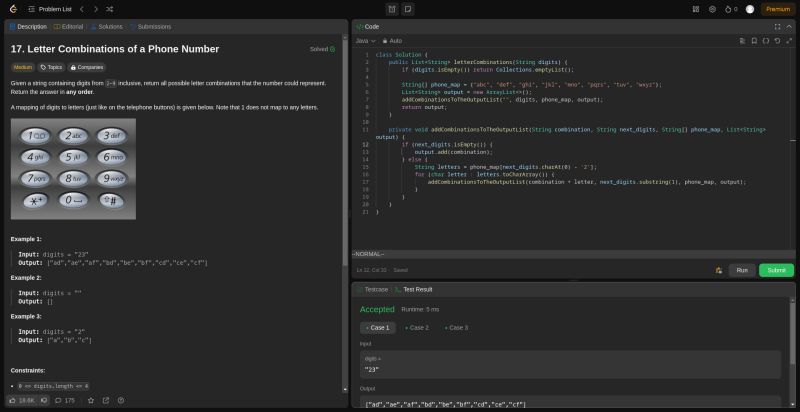The width and height of the screenshot is (800, 412).
Task: Click the streak fire counter
Action: click(731, 9)
